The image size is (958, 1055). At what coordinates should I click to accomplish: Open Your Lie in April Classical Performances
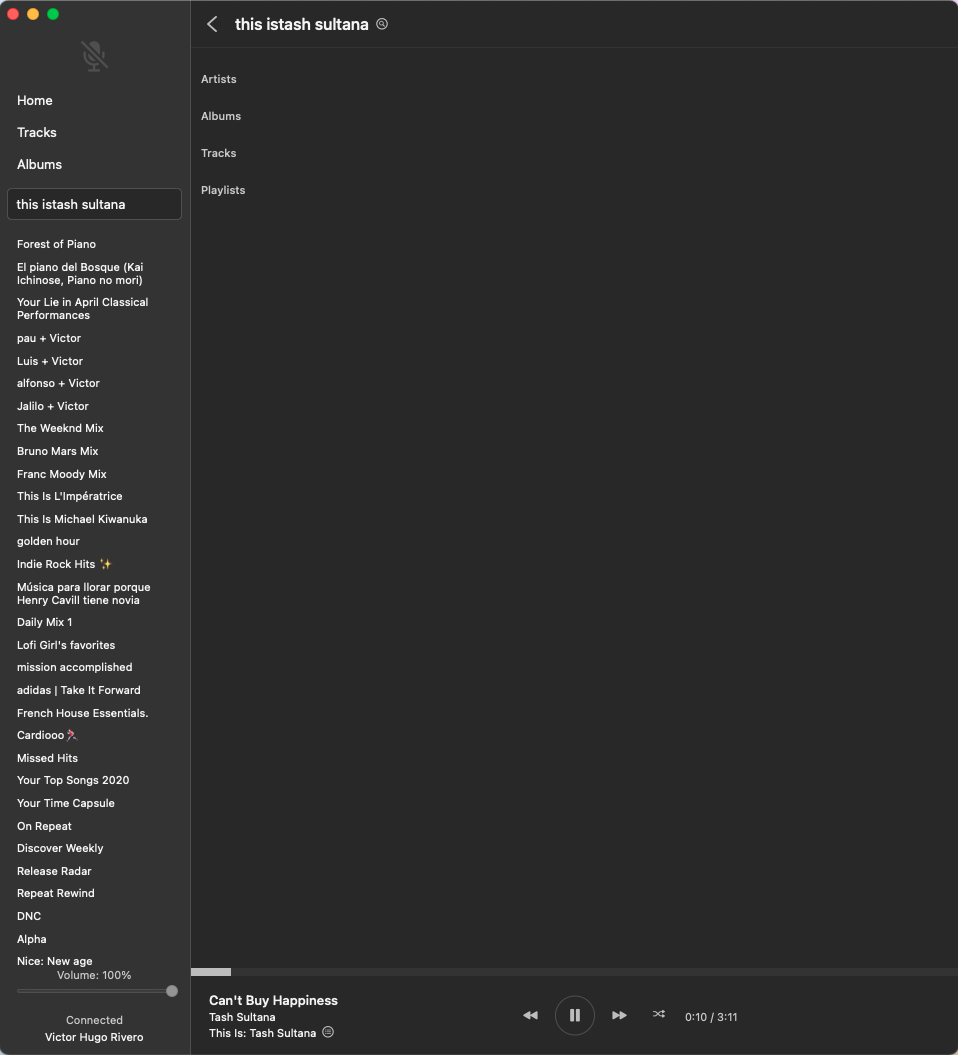[83, 309]
